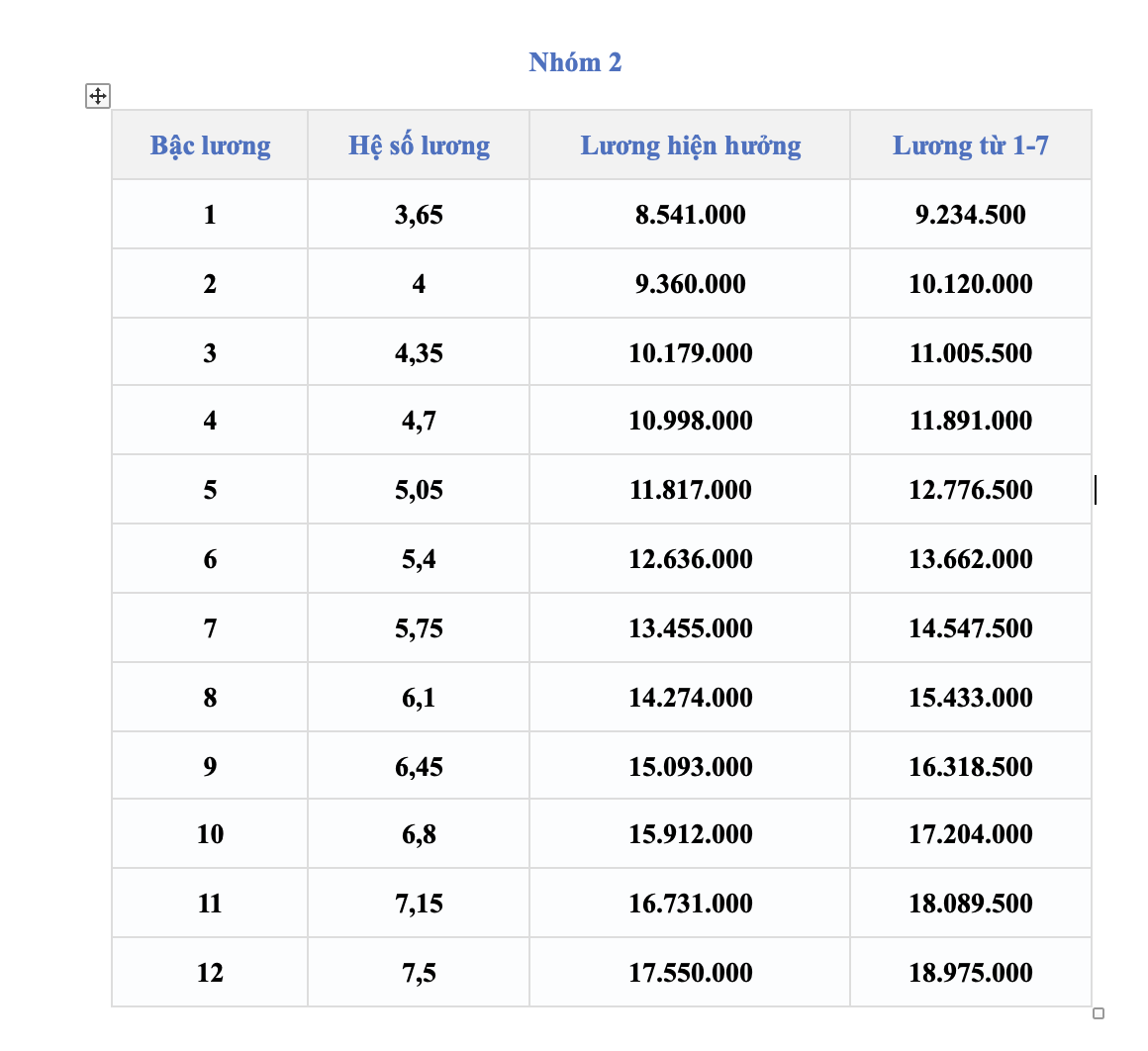Click the cell containing 3,65
Screen dimensions: 1148x1051
[419, 215]
